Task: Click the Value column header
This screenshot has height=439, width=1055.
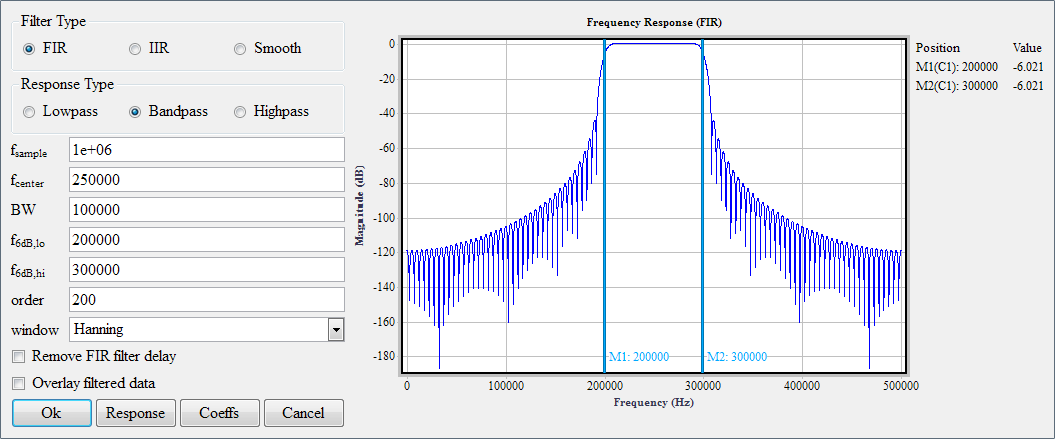Action: 1027,48
